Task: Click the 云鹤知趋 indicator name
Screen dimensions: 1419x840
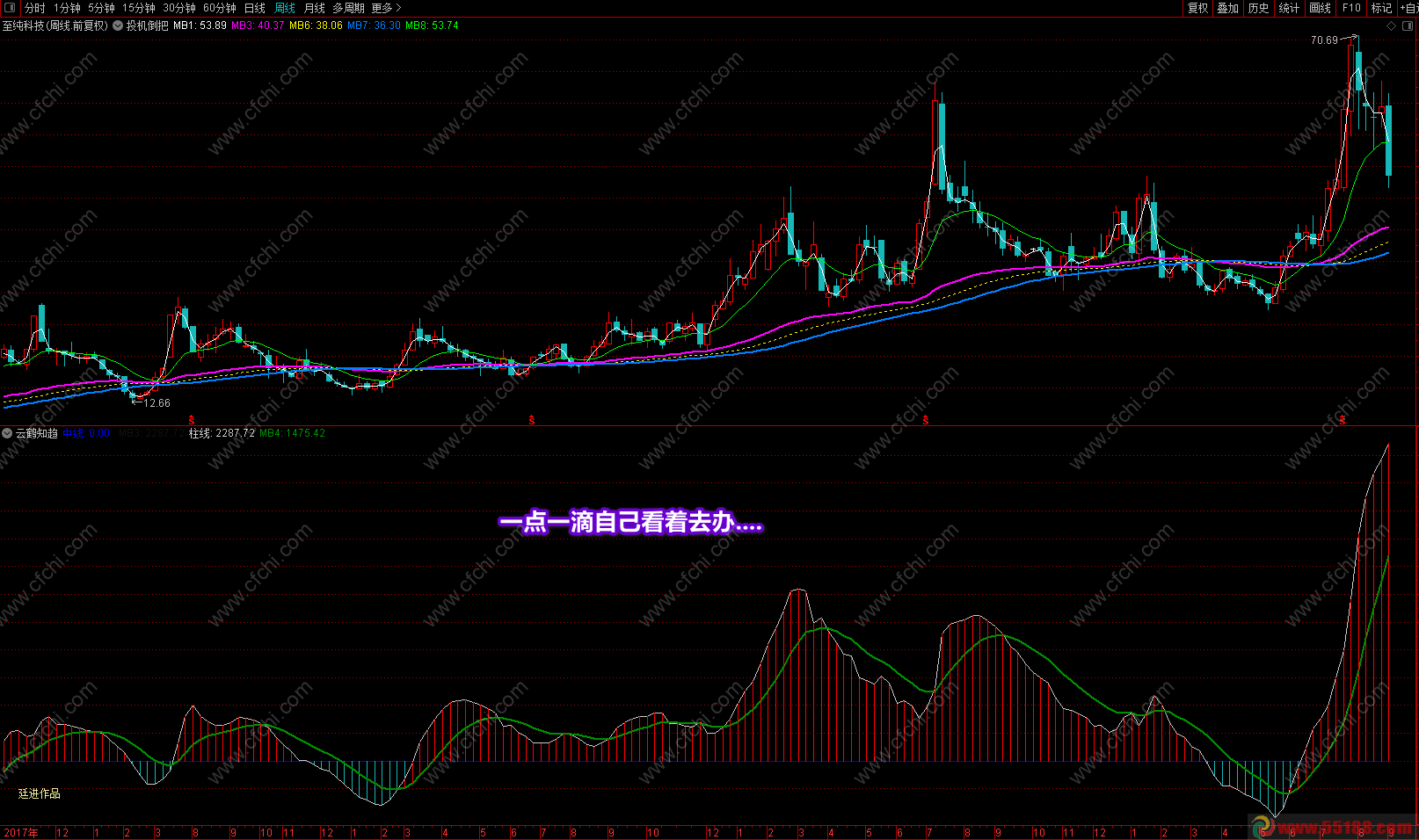Action: [37, 433]
